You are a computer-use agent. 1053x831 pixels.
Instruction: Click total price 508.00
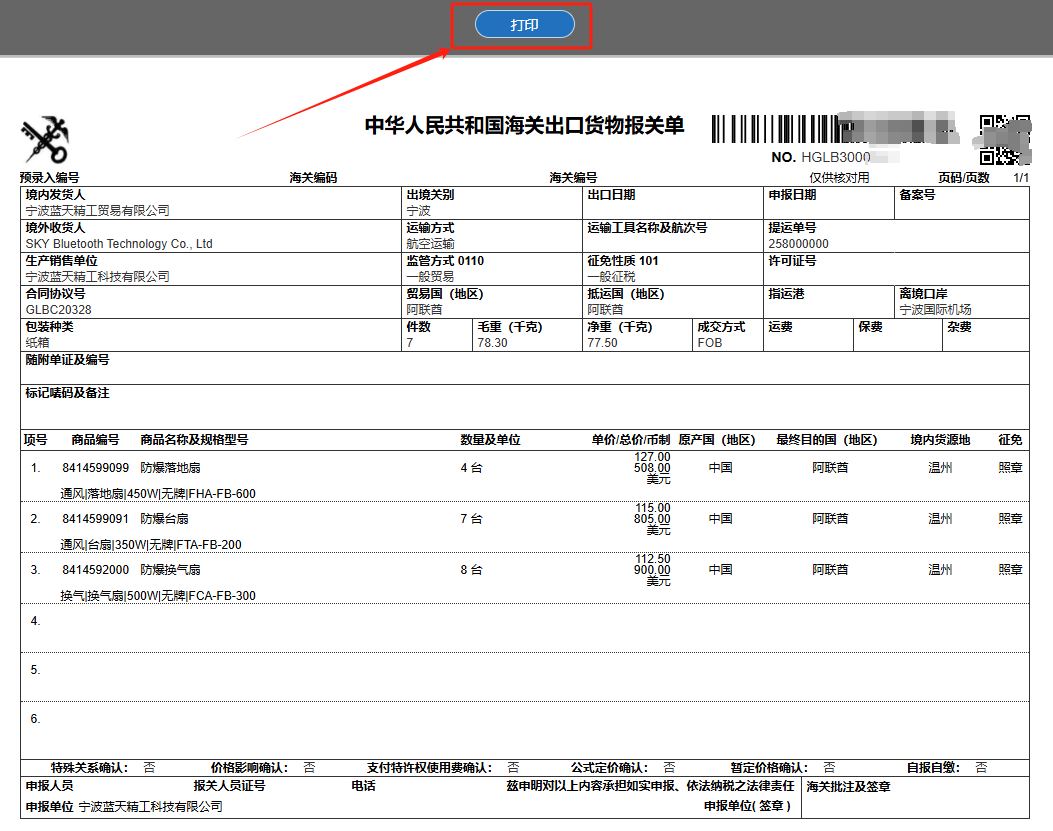(652, 468)
